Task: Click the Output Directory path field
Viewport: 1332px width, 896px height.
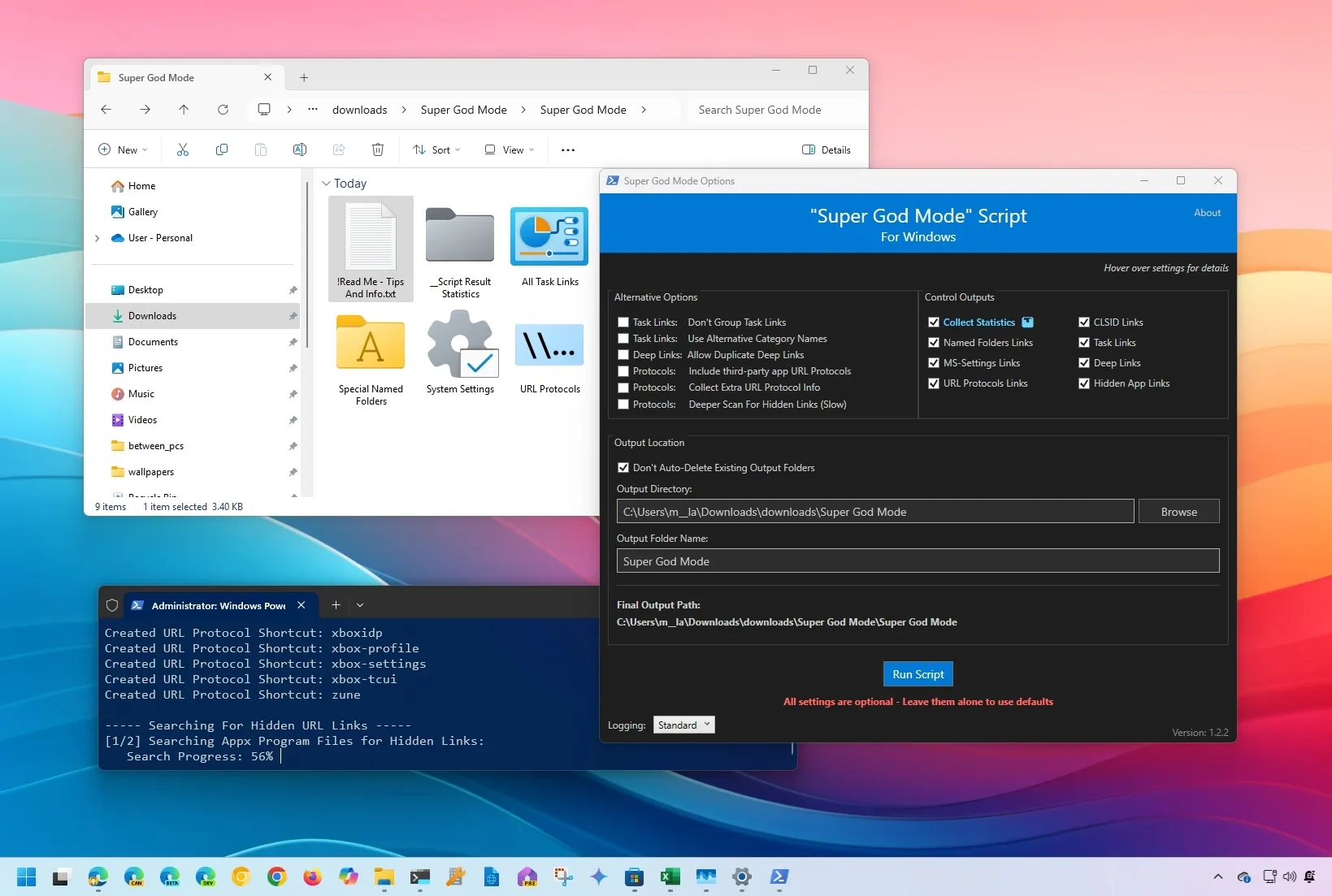Action: [x=875, y=512]
